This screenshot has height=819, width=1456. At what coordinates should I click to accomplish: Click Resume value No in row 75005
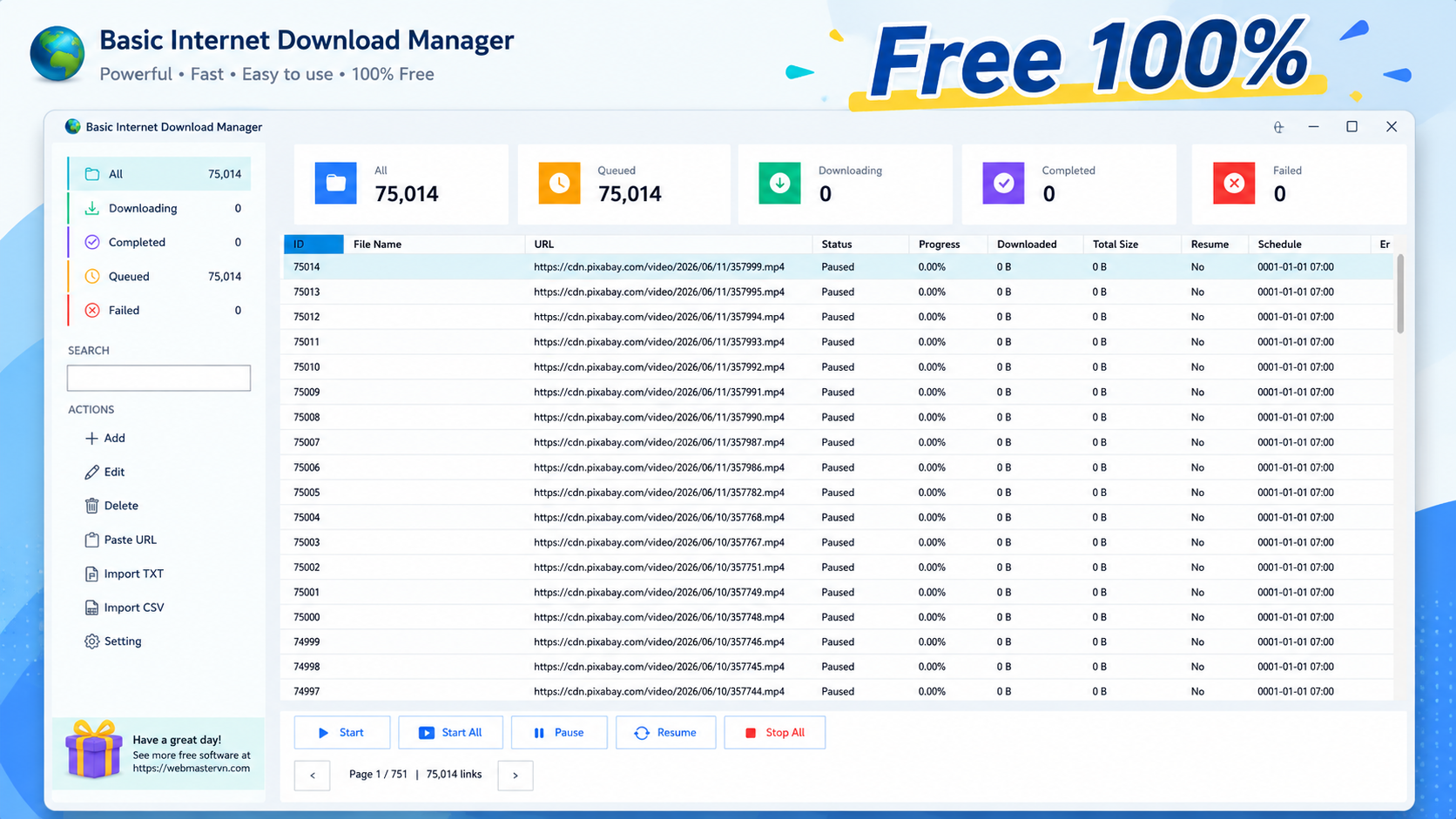(x=1197, y=493)
